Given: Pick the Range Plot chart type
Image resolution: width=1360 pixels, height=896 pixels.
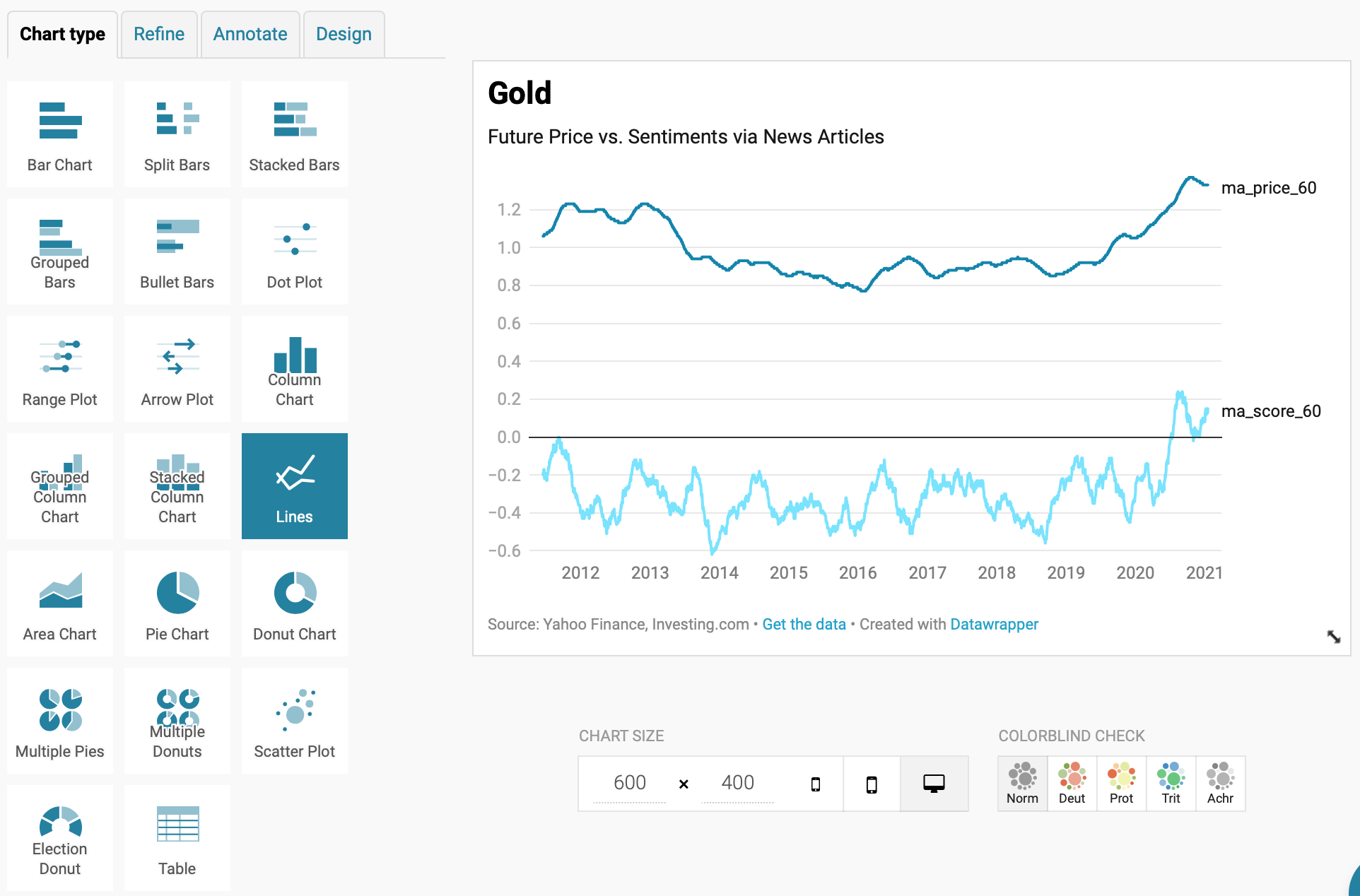Looking at the screenshot, I should [60, 369].
